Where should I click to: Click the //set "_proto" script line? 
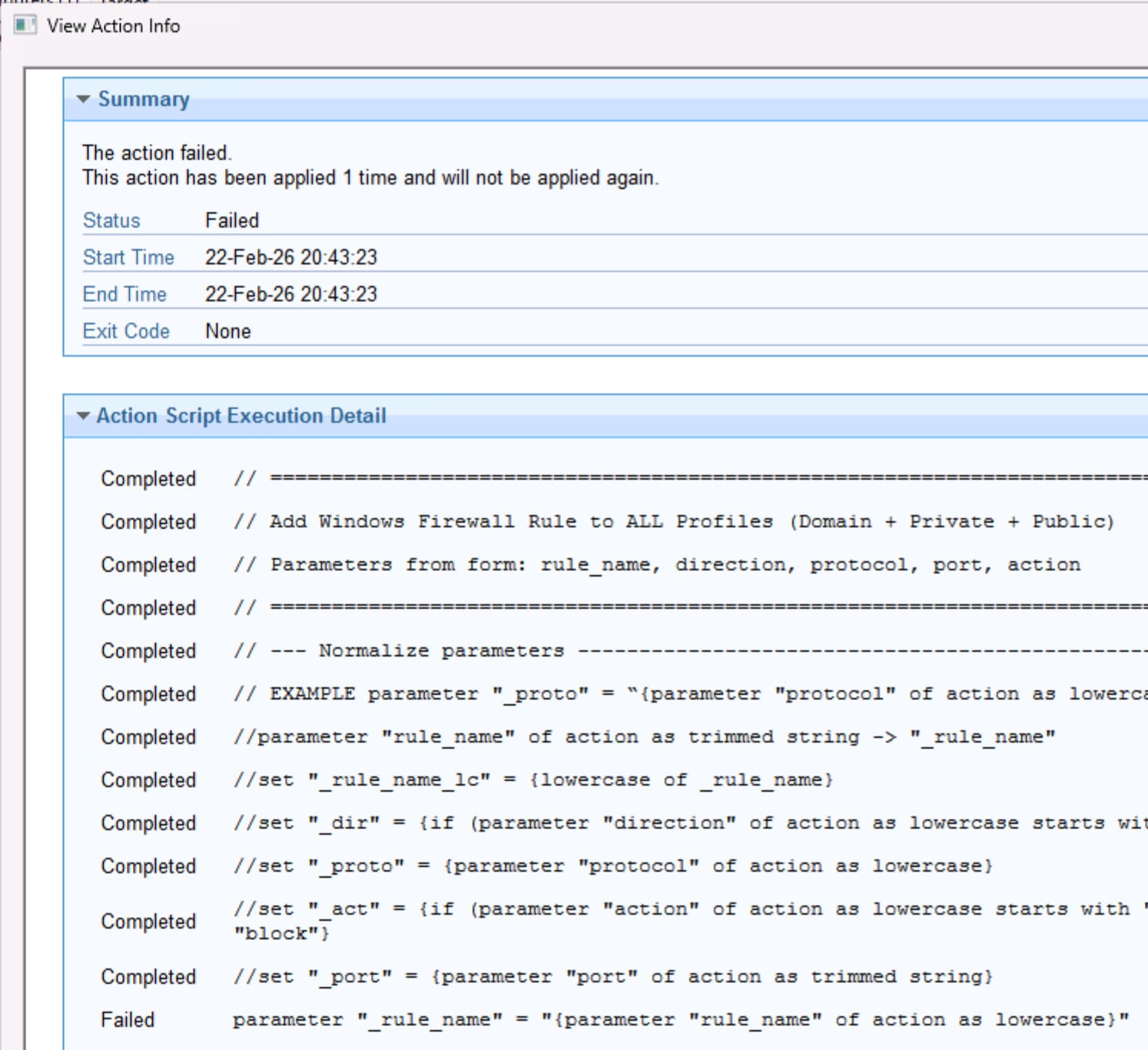pos(612,866)
